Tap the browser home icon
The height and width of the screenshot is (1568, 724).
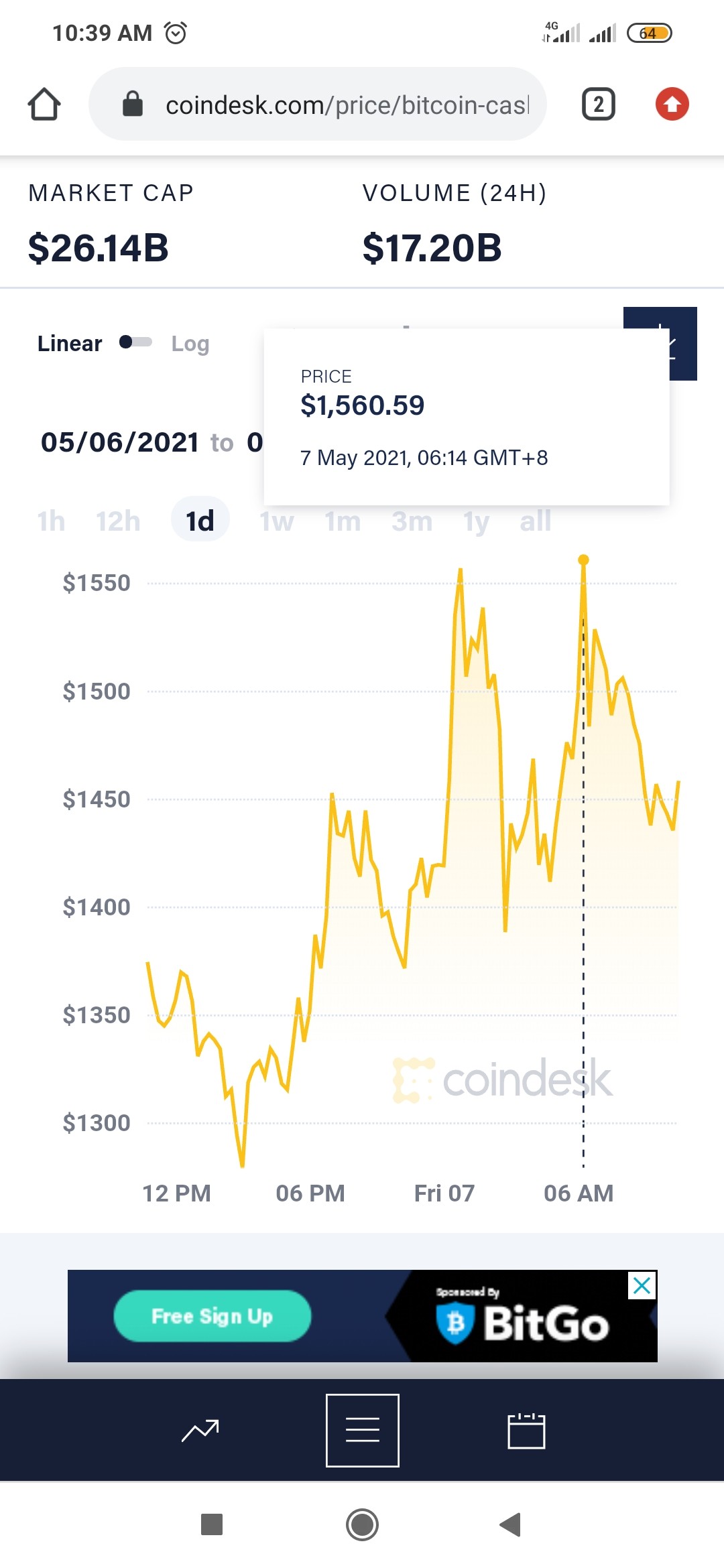[x=44, y=105]
